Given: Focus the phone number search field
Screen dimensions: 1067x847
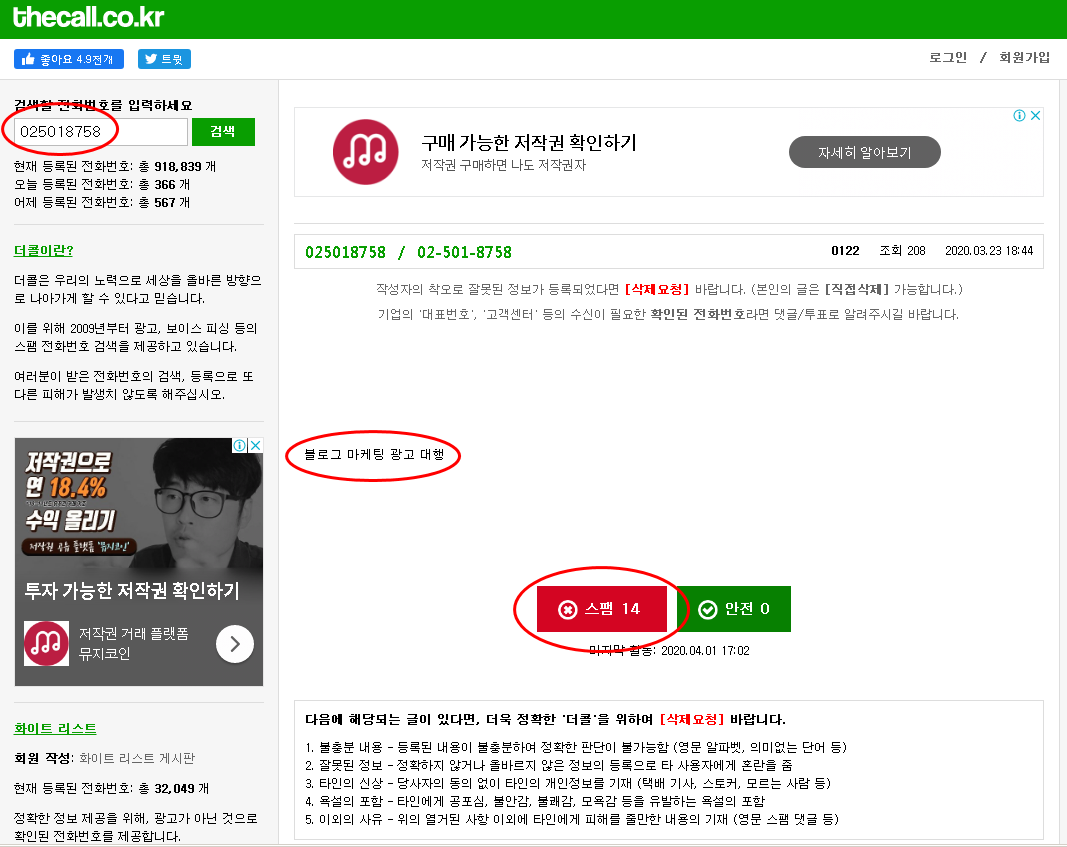Looking at the screenshot, I should (101, 132).
